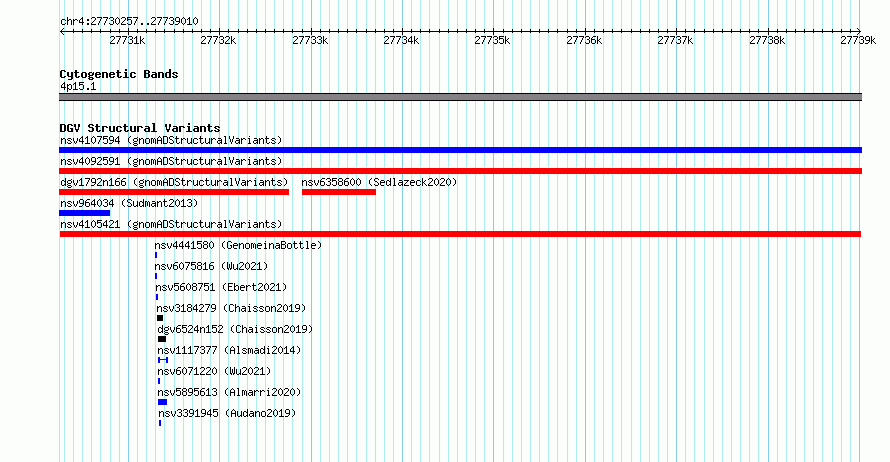Open dgv6524n152 Chaisson2019 variant label

point(236,329)
